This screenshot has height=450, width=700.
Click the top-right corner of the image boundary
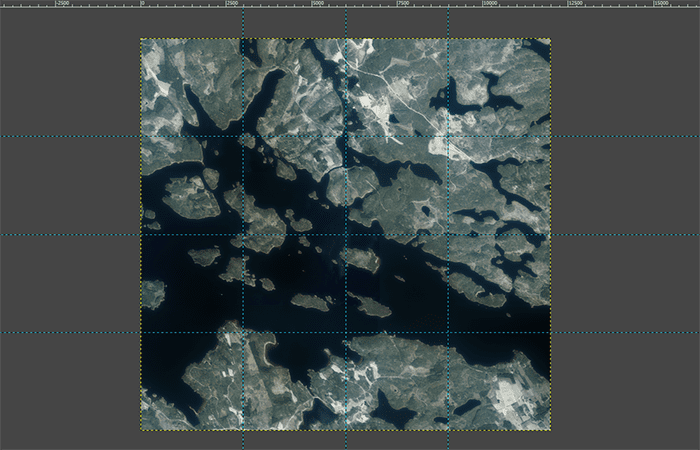[550, 38]
